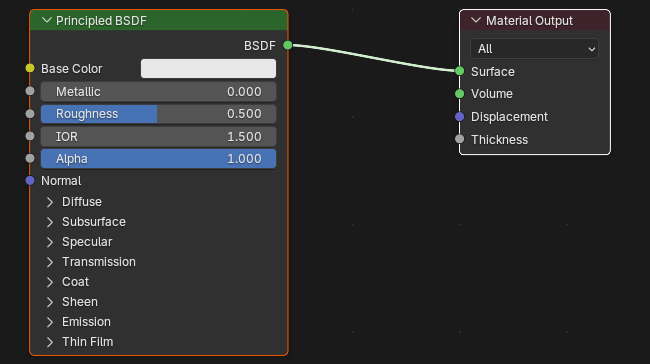Select the Principled BSDF node header
This screenshot has width=650, height=364.
click(159, 20)
